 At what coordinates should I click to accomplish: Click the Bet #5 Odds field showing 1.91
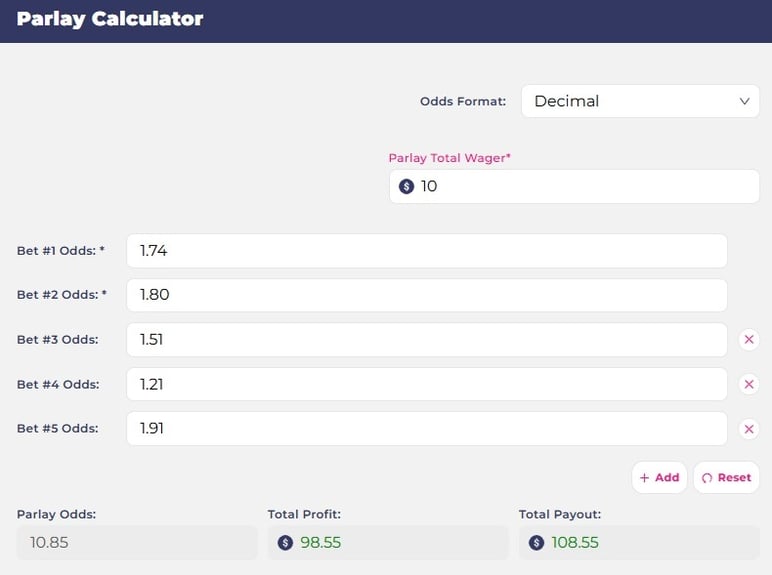(x=426, y=428)
